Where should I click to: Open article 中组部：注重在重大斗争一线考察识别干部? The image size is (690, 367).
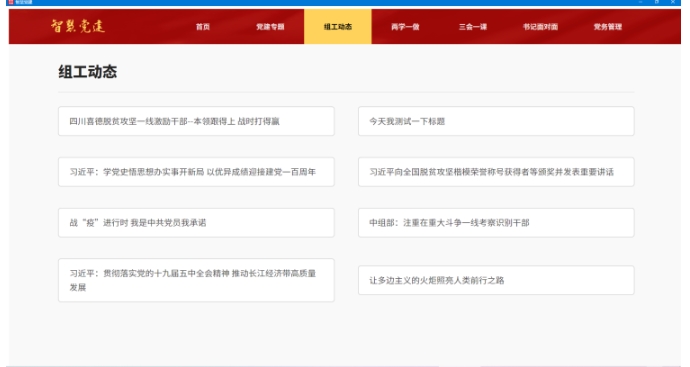point(496,223)
